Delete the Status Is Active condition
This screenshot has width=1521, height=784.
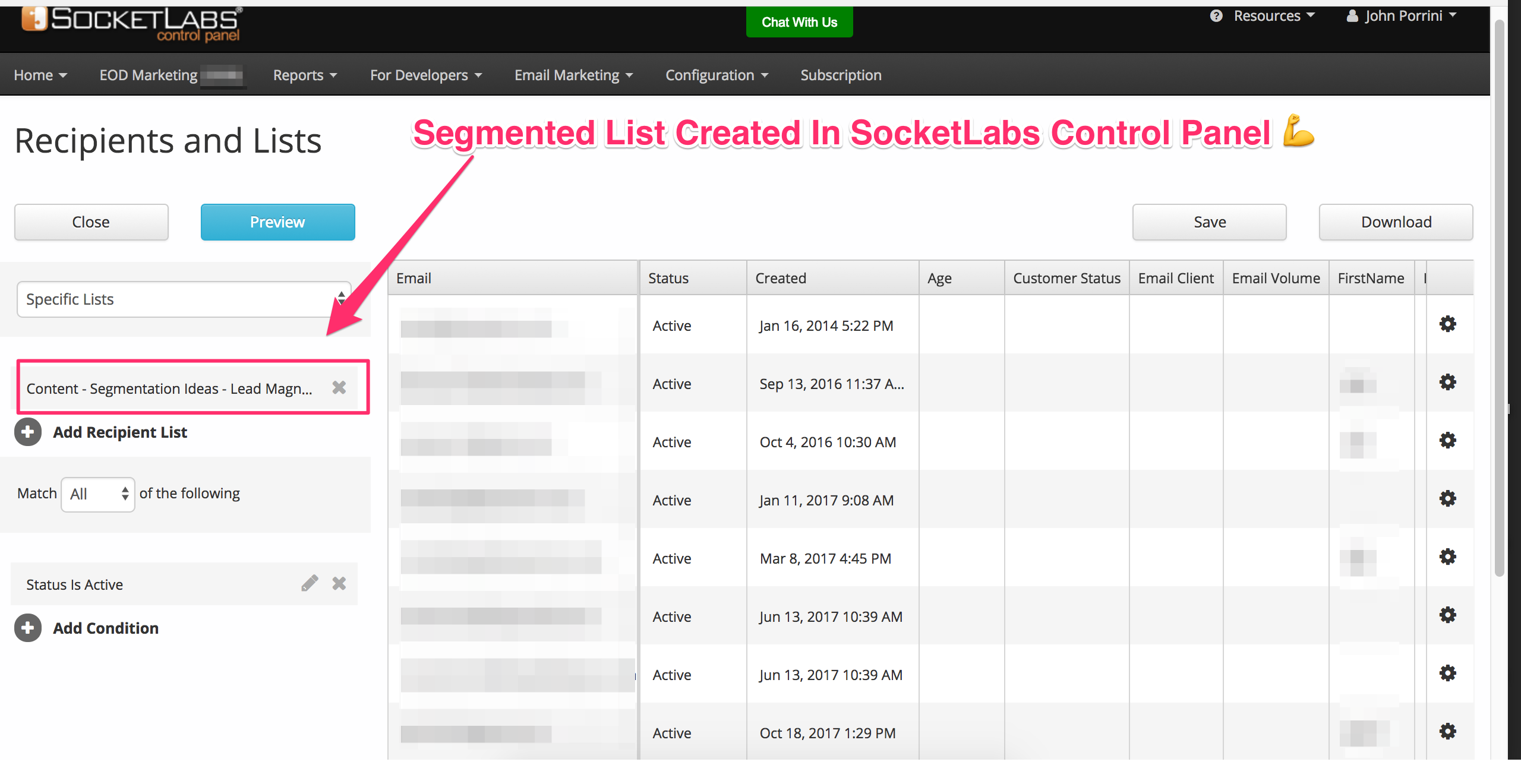coord(339,583)
